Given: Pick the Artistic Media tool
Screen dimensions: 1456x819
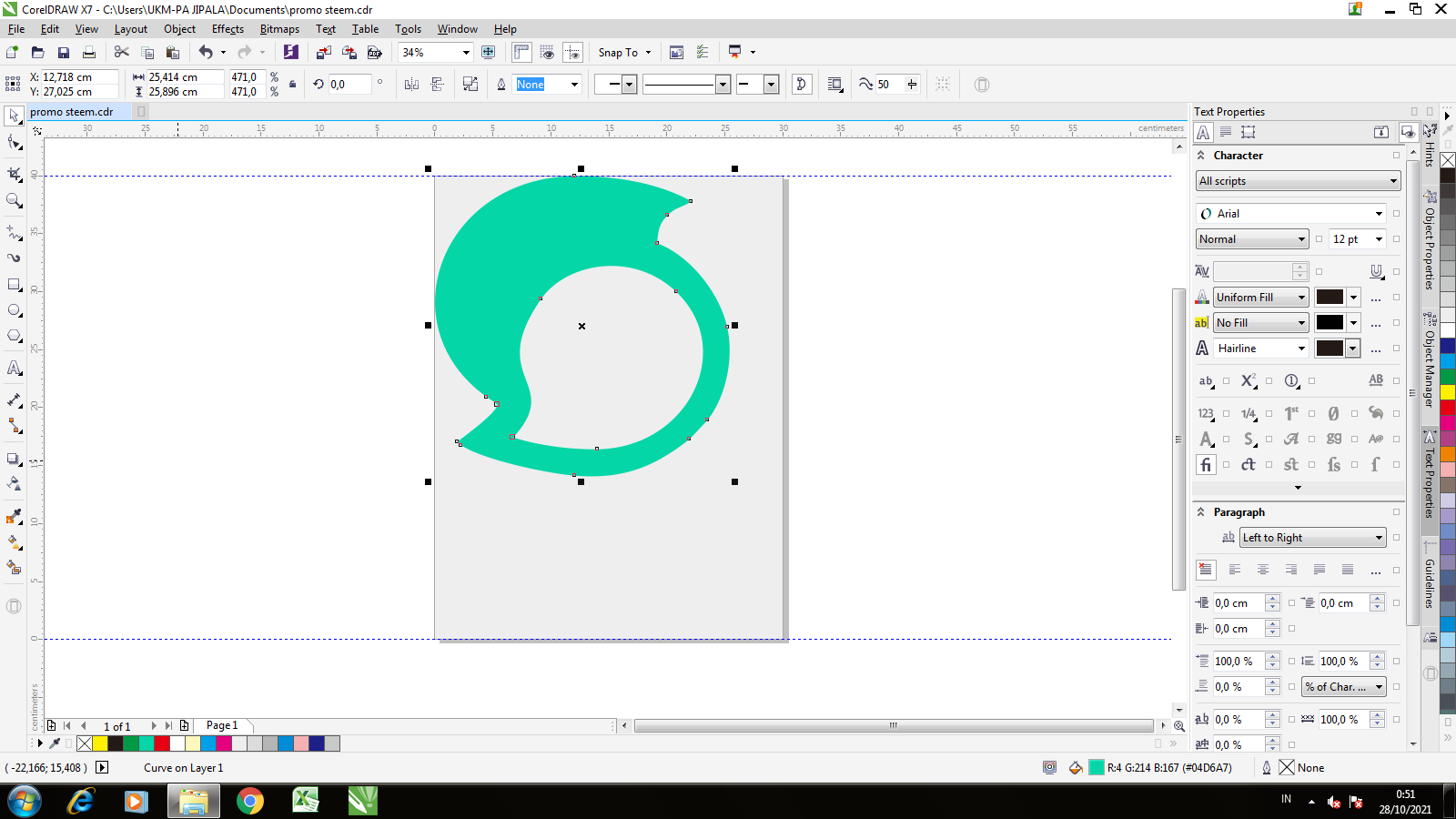Looking at the screenshot, I should point(14,258).
